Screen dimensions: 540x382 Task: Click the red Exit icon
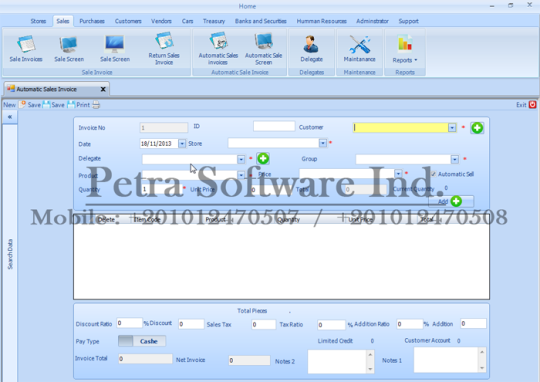click(x=532, y=104)
